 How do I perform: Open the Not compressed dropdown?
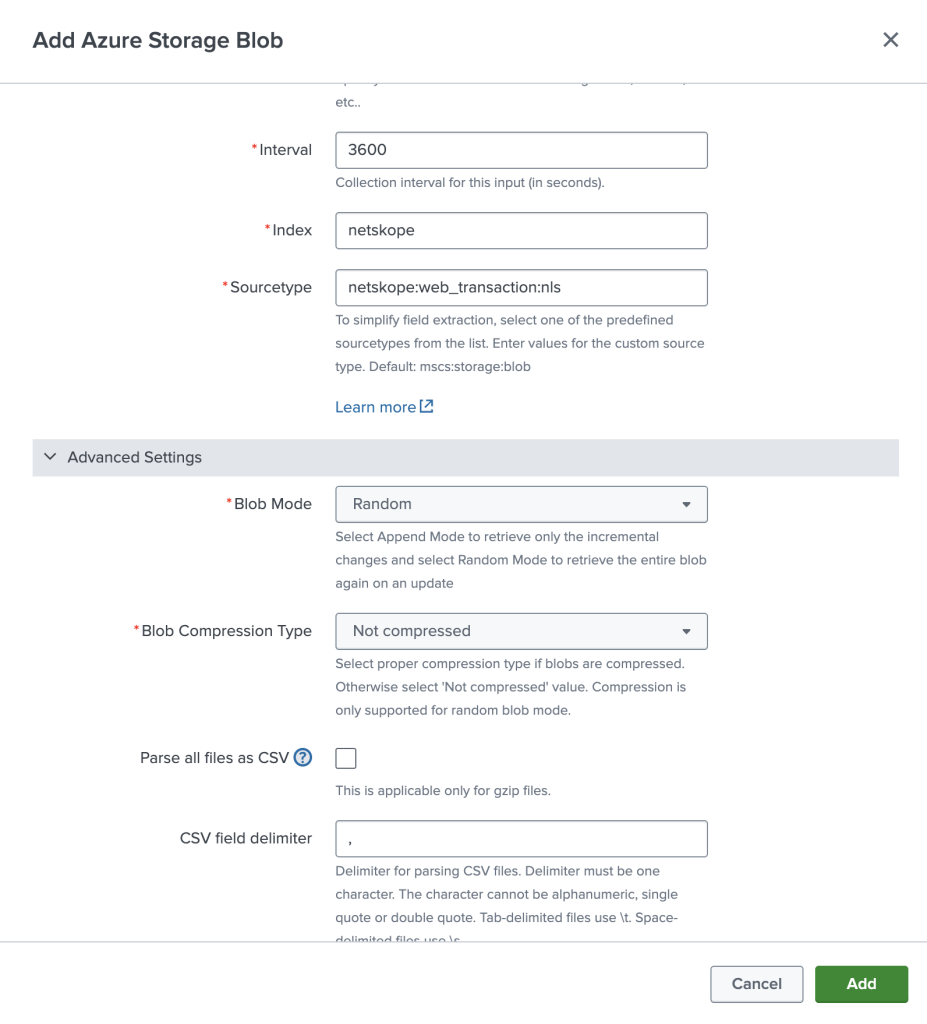[x=521, y=632]
